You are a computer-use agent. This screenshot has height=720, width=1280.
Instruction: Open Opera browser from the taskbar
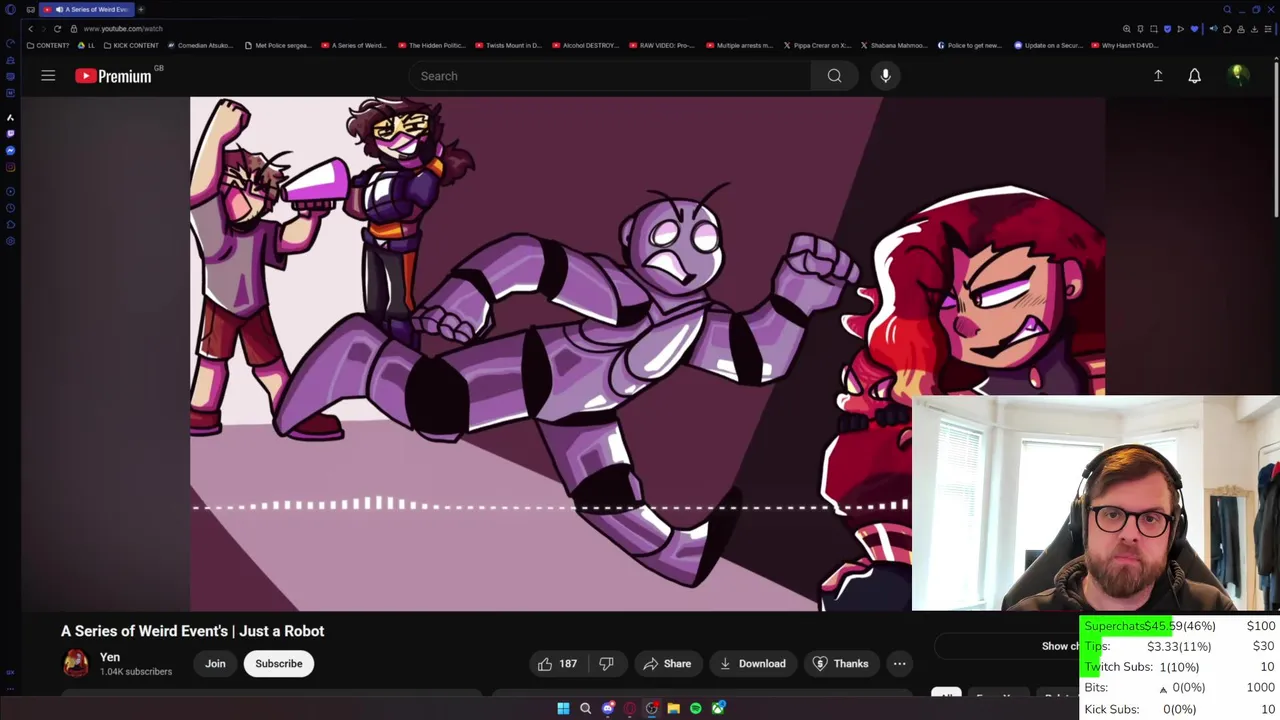click(x=629, y=708)
